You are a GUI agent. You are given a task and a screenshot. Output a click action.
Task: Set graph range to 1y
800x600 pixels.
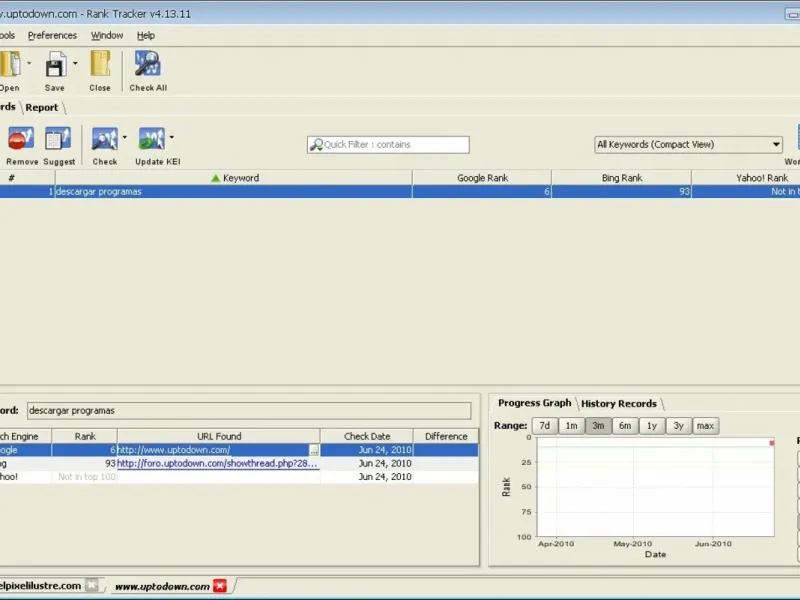coord(652,426)
